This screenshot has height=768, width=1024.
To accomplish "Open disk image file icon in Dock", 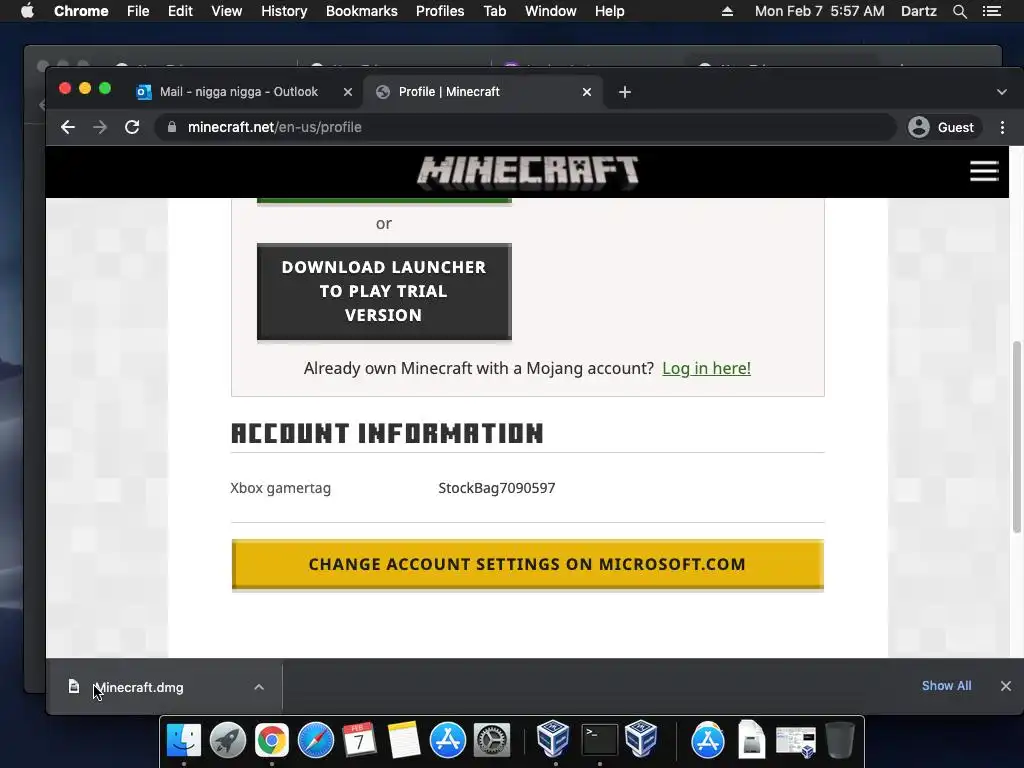I will click(x=752, y=740).
